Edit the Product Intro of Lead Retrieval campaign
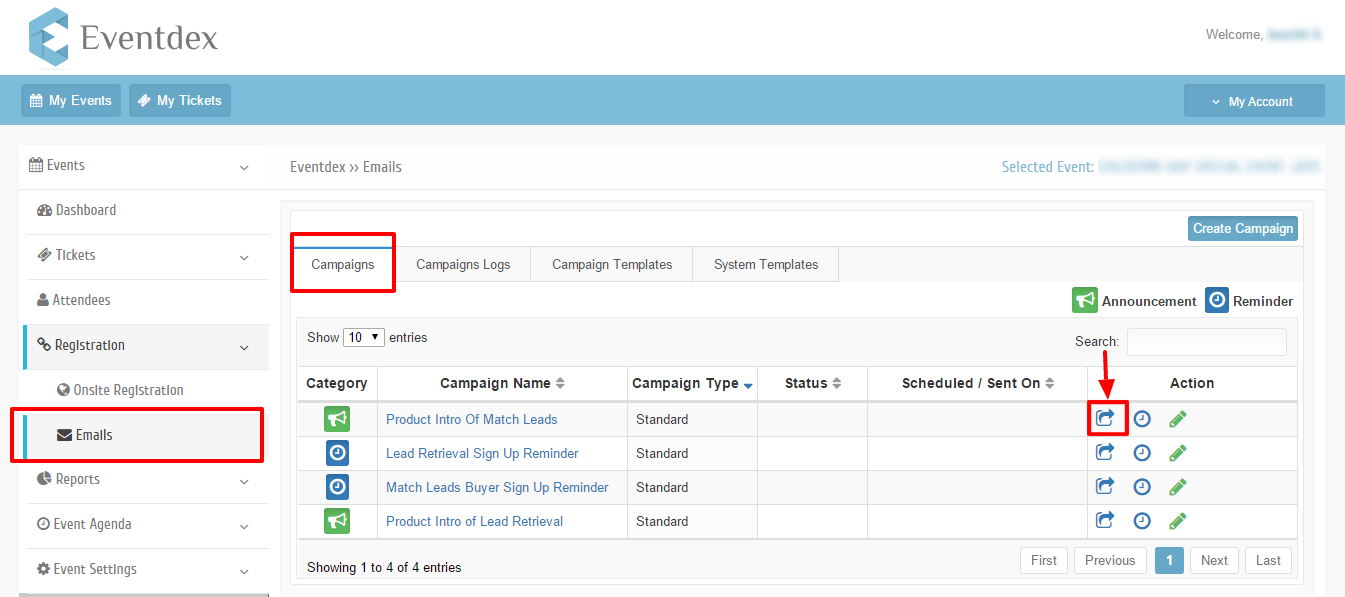Image resolution: width=1345 pixels, height=597 pixels. (x=1178, y=521)
